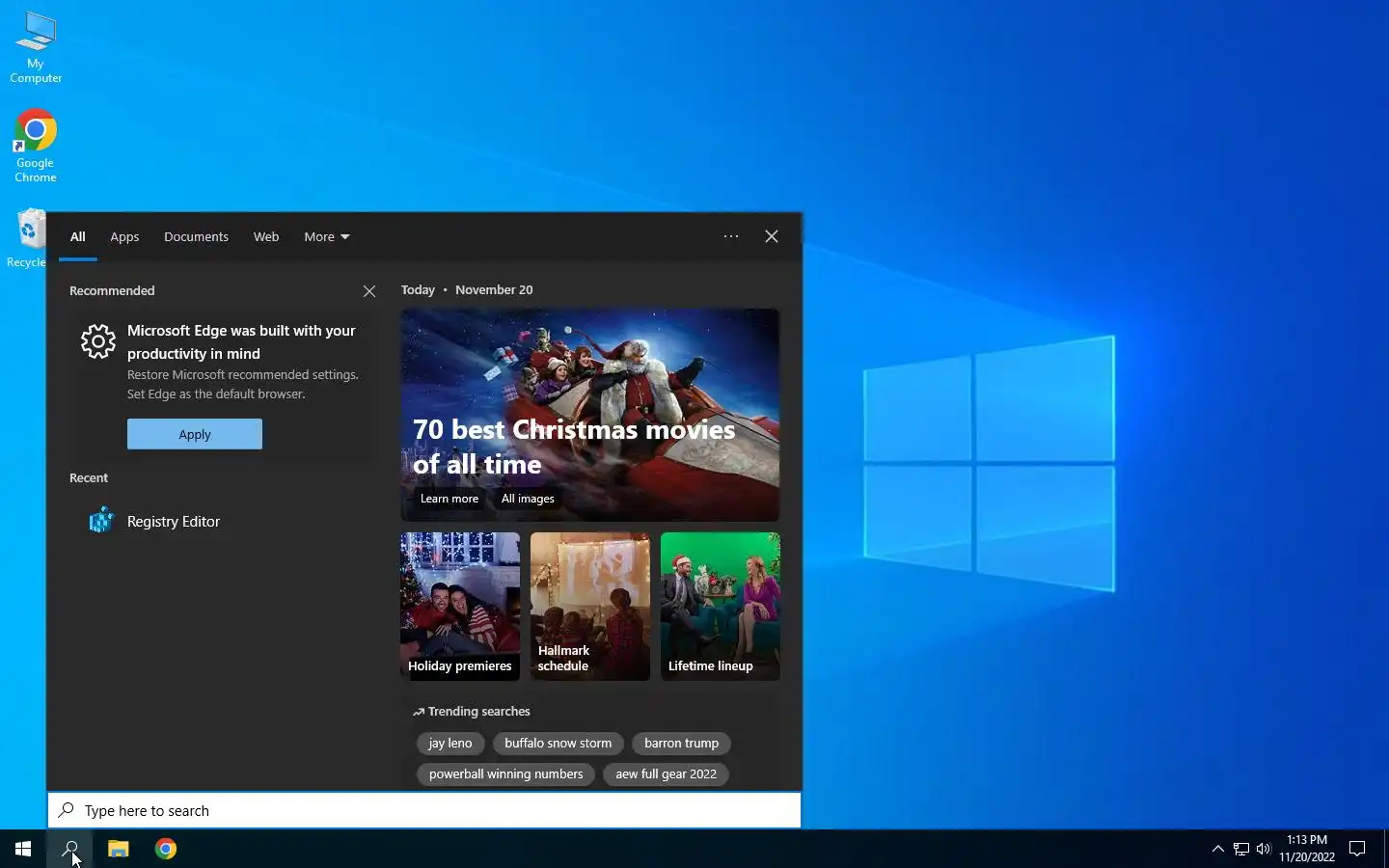Screen dimensions: 1389x868
Task: Open the Lifetime lineup thumbnail
Action: coord(721,607)
